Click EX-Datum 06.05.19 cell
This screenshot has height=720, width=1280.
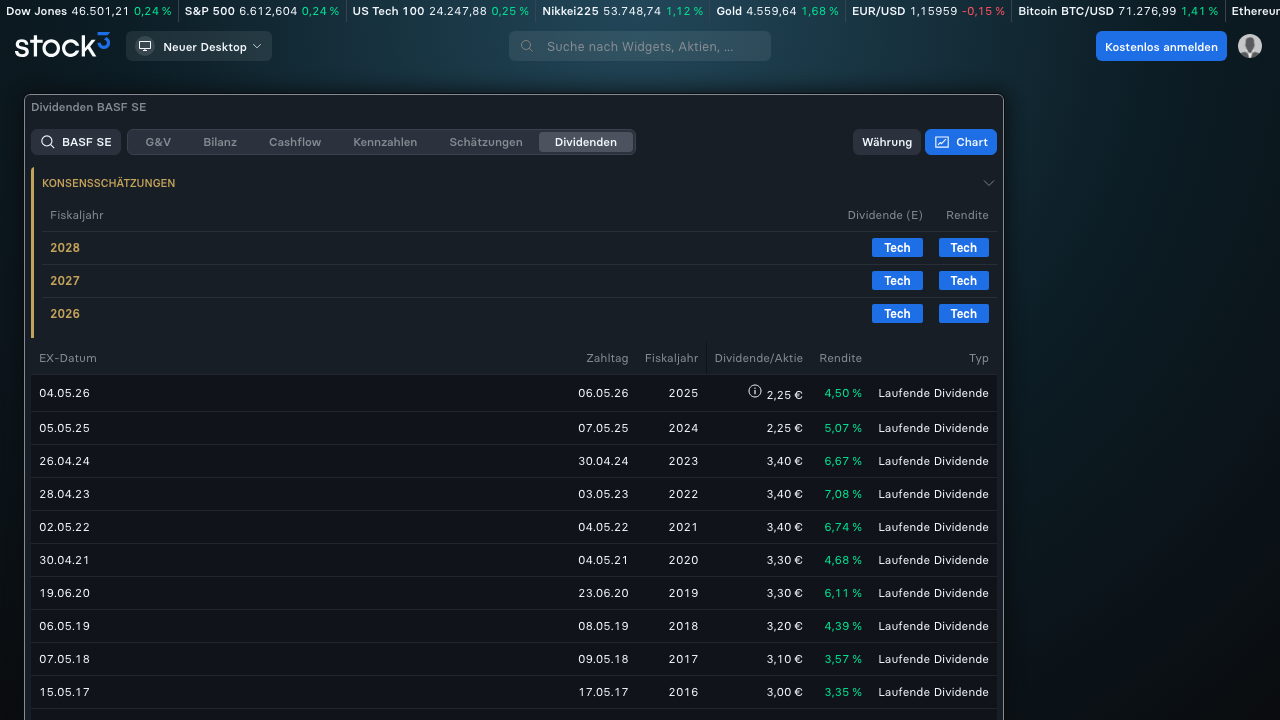64,626
